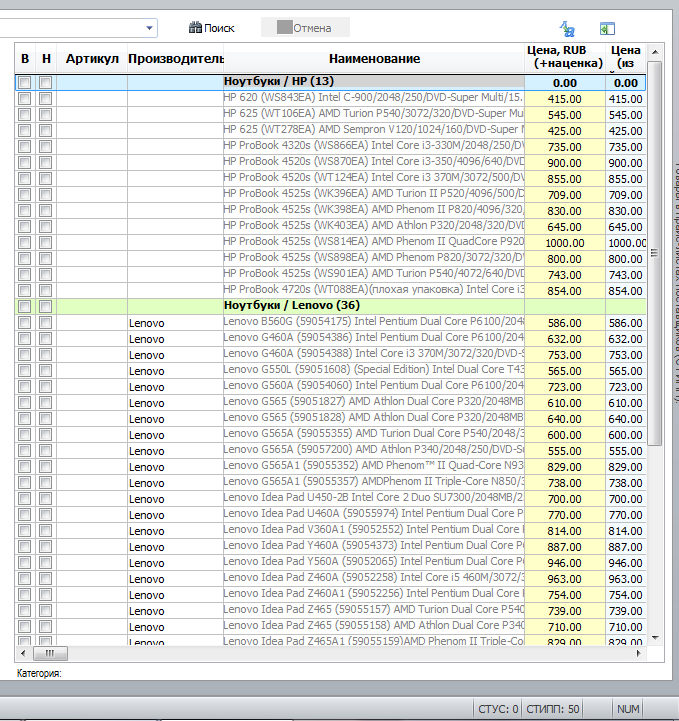Viewport: 679px width, 721px height.
Task: Click the Lenovo manufacturer cell for G560A row
Action: [x=175, y=387]
